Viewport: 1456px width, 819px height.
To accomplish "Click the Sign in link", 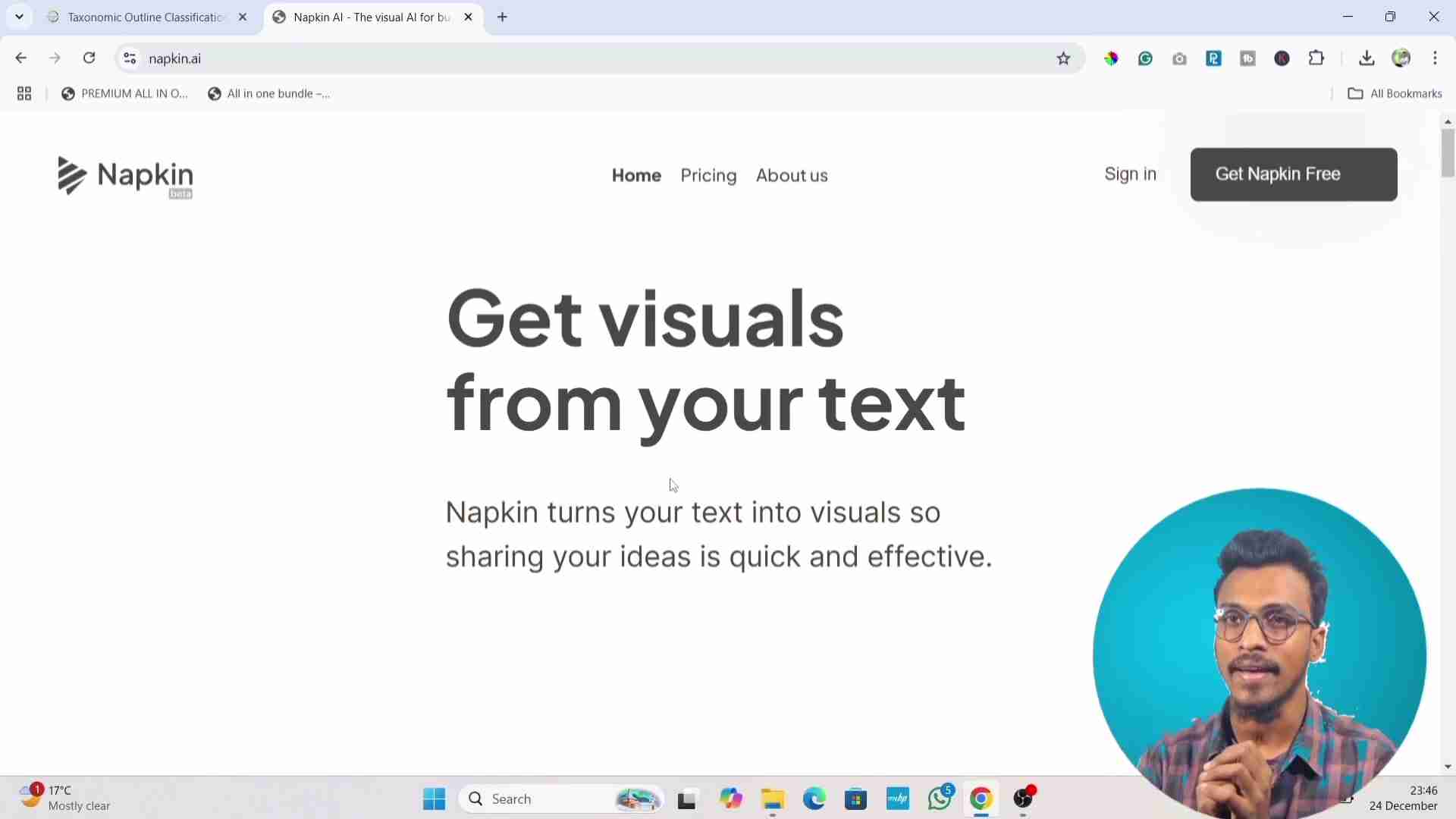I will (x=1129, y=174).
